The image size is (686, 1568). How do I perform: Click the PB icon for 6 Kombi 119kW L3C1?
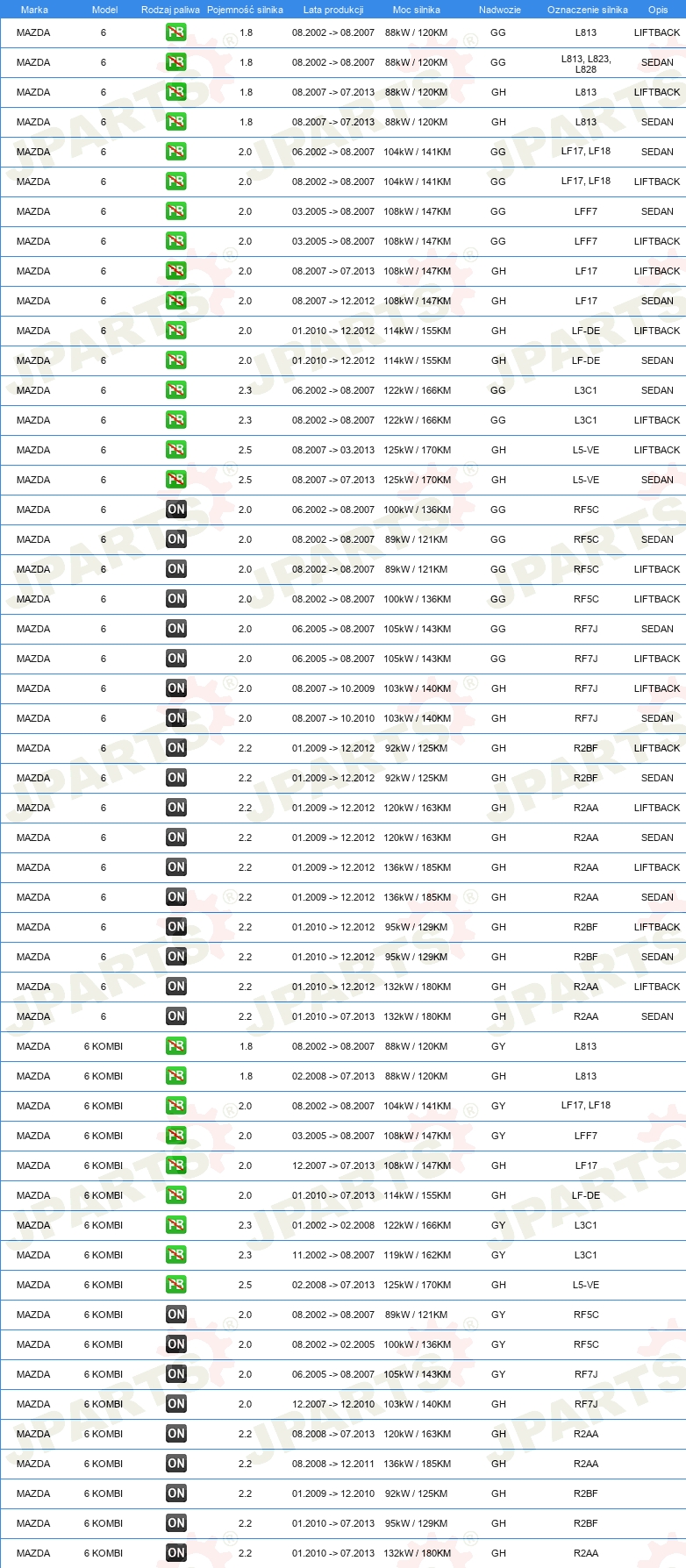175,1255
